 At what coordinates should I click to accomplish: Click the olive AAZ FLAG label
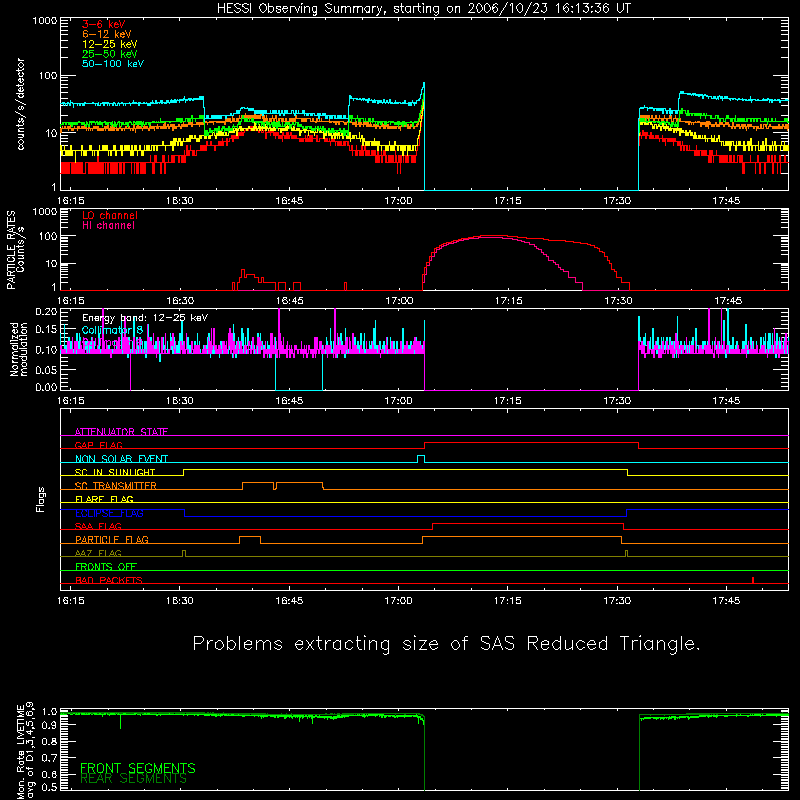(98, 553)
